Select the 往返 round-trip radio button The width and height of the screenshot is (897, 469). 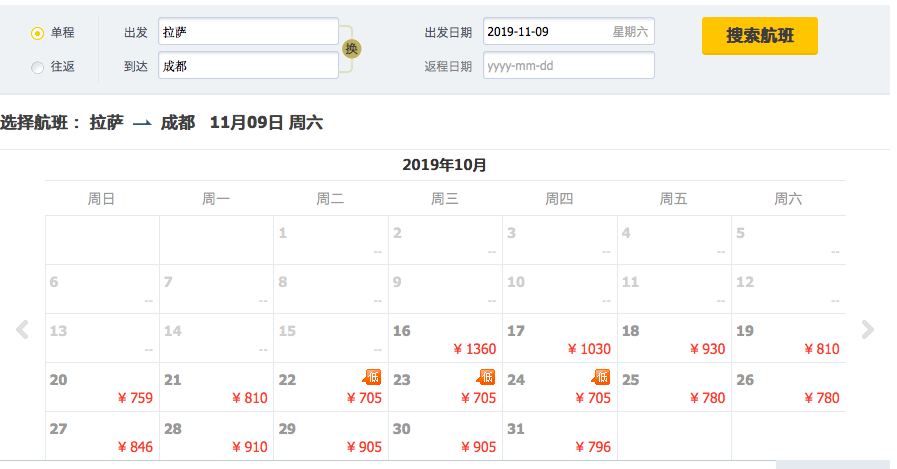click(37, 67)
